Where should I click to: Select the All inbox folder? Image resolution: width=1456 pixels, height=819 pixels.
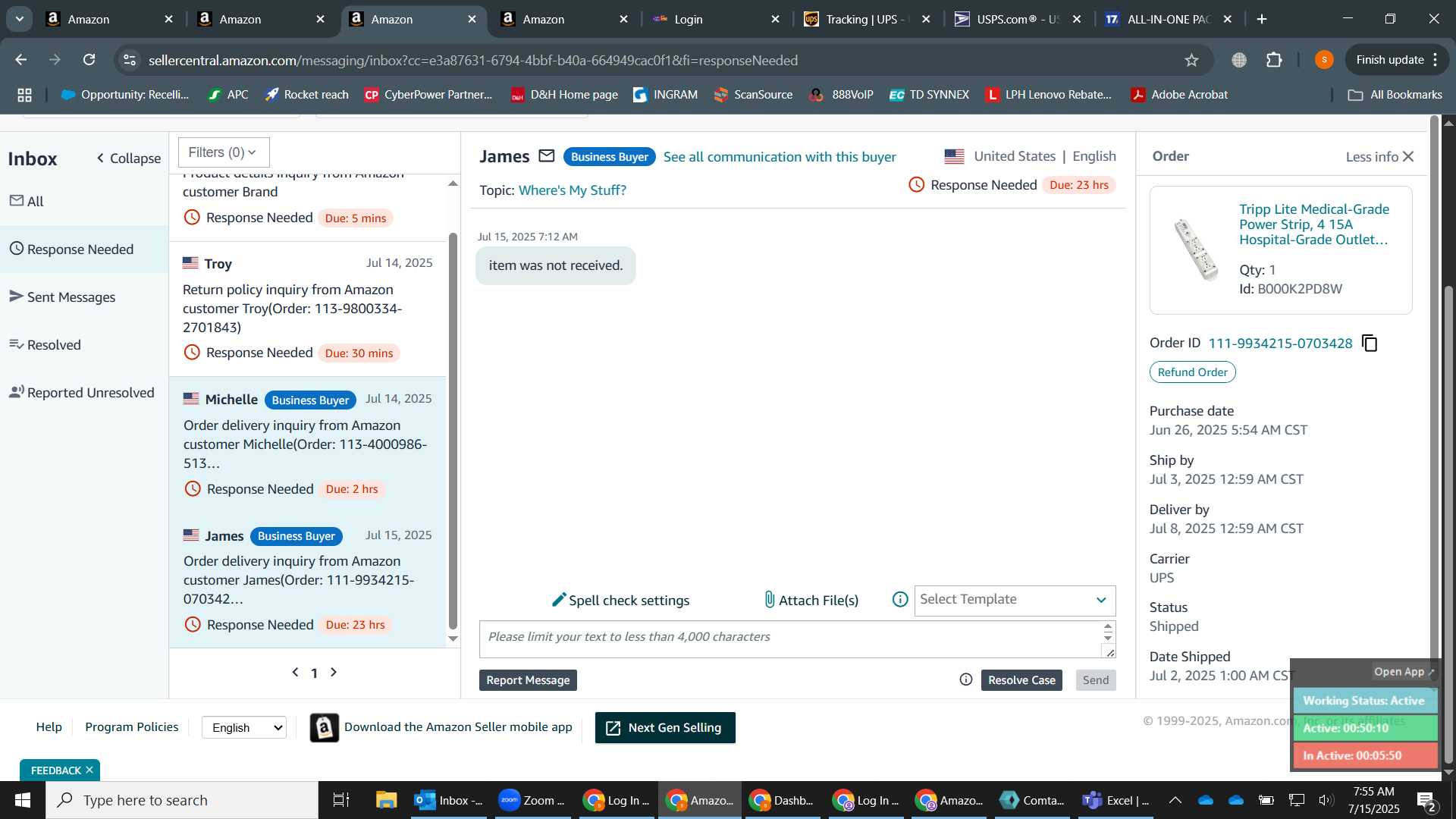point(84,201)
